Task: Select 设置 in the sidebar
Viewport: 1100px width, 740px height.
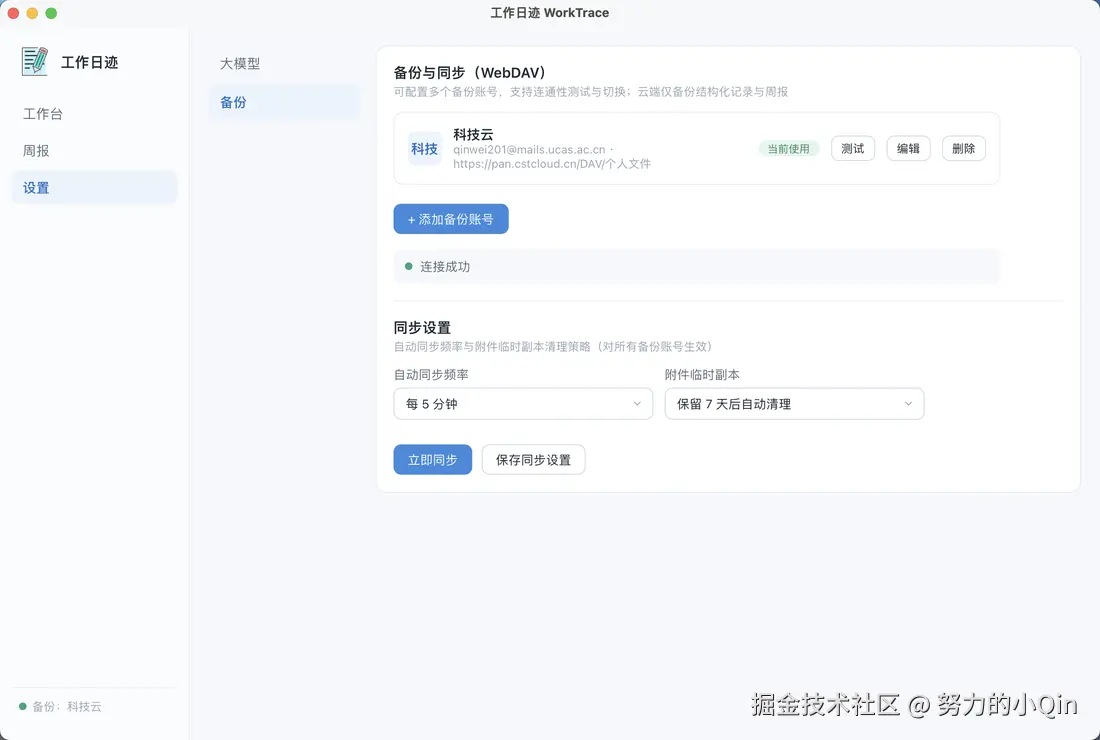Action: coord(94,188)
